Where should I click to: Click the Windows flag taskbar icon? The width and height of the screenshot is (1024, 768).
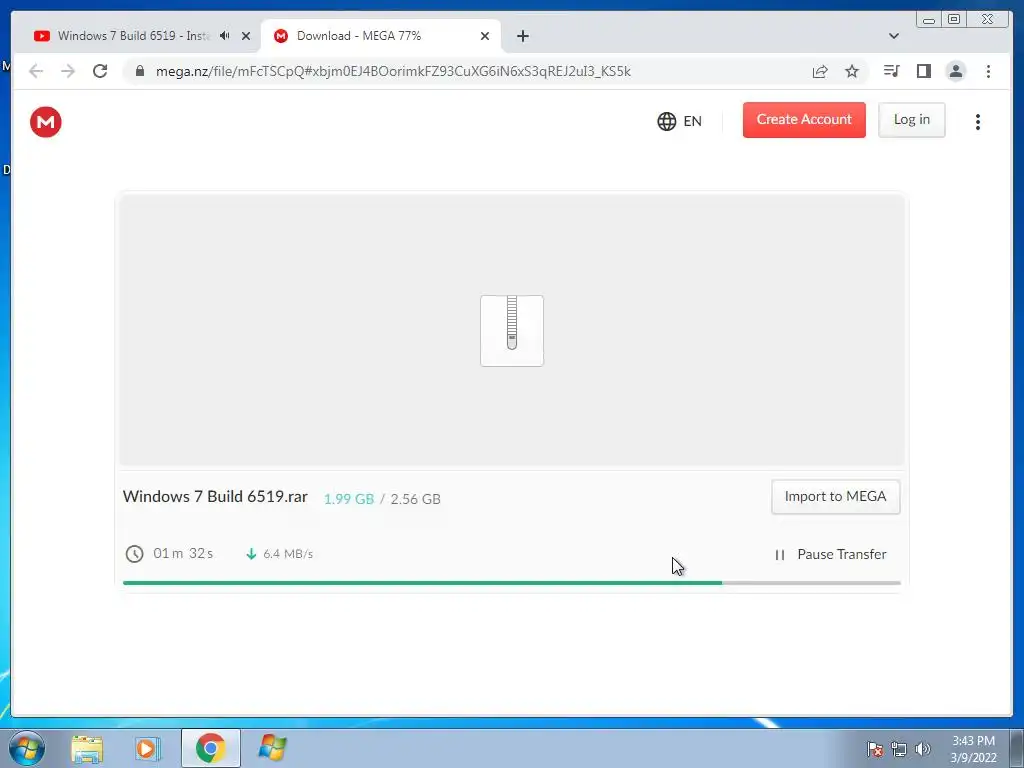click(272, 748)
